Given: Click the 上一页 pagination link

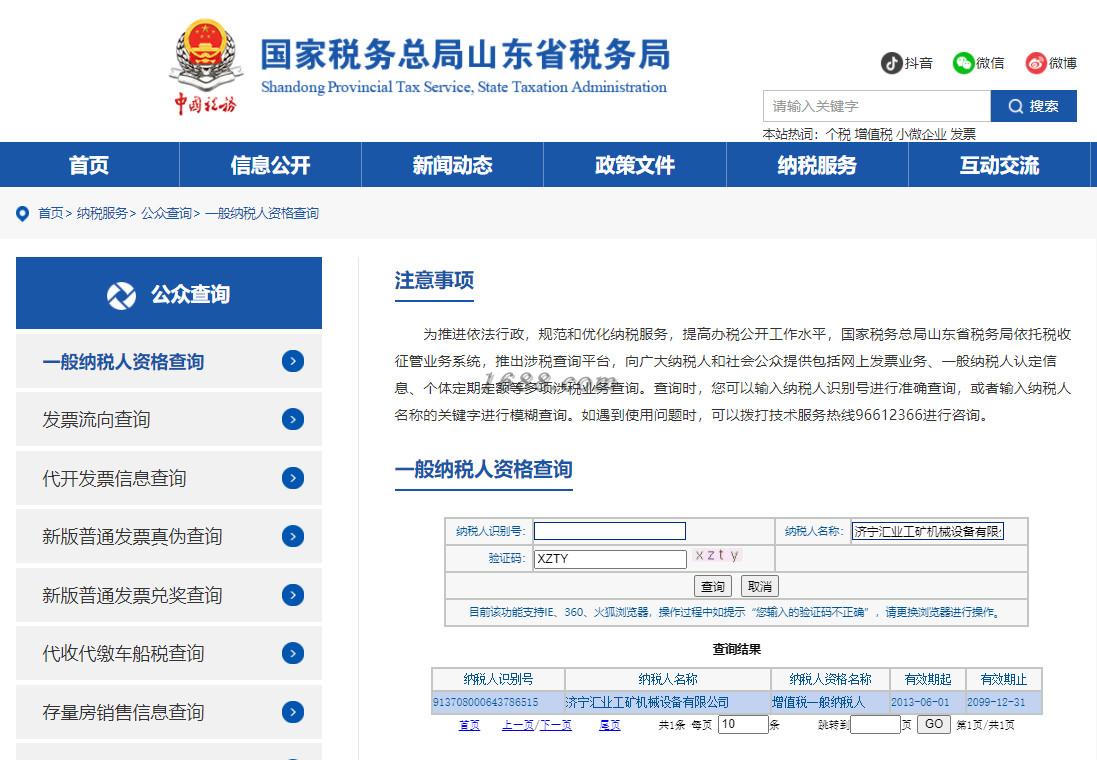Looking at the screenshot, I should pos(518,725).
